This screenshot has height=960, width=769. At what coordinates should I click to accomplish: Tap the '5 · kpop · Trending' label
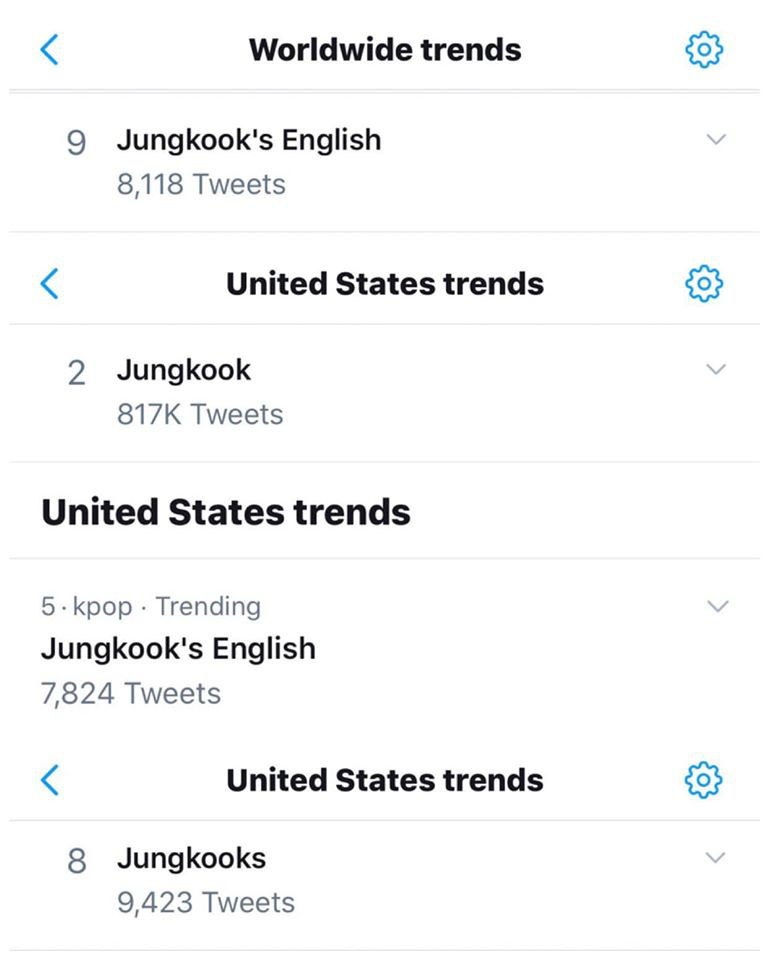point(151,606)
